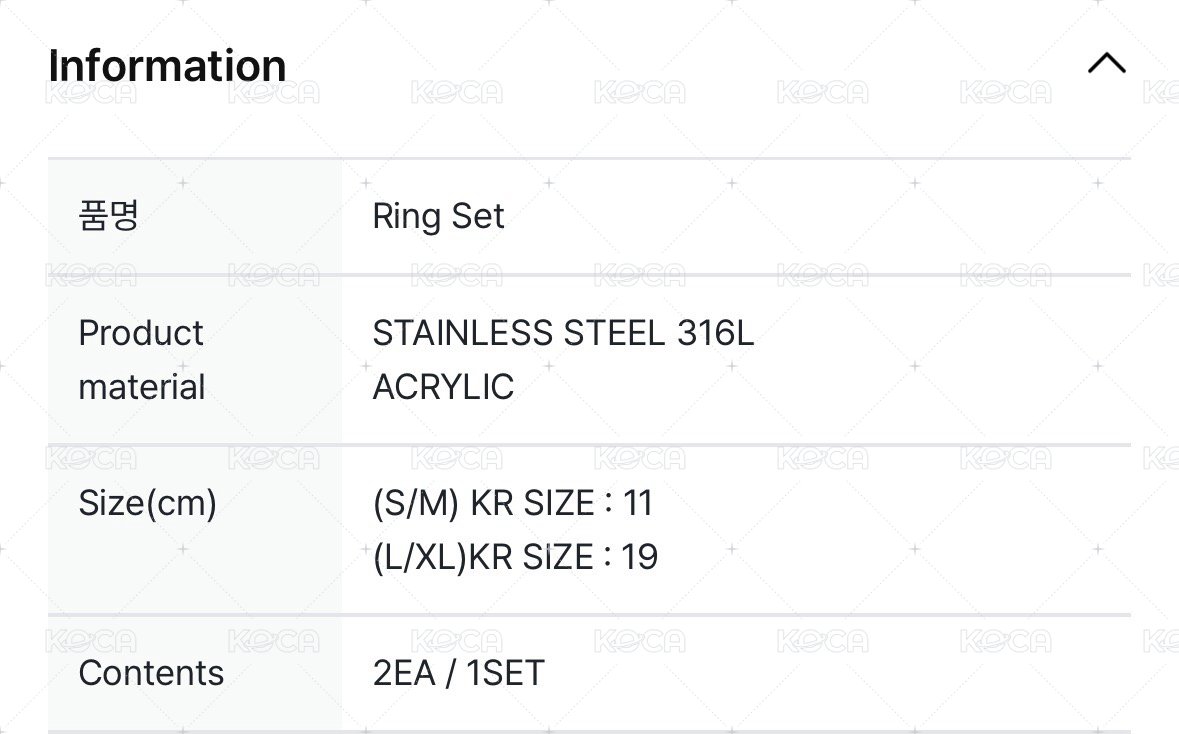Click the Product material label
1179x734 pixels.
[142, 359]
